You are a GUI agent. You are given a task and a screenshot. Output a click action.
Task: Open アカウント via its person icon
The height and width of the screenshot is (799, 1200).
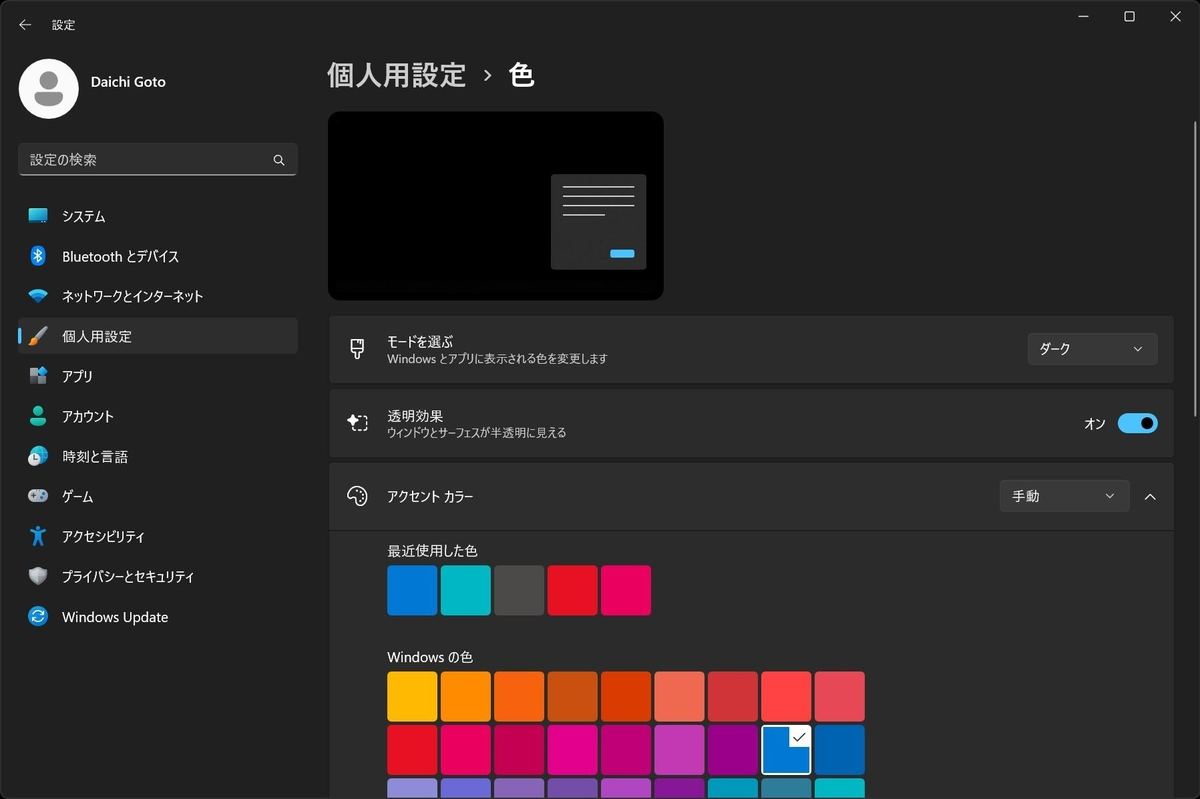[38, 416]
